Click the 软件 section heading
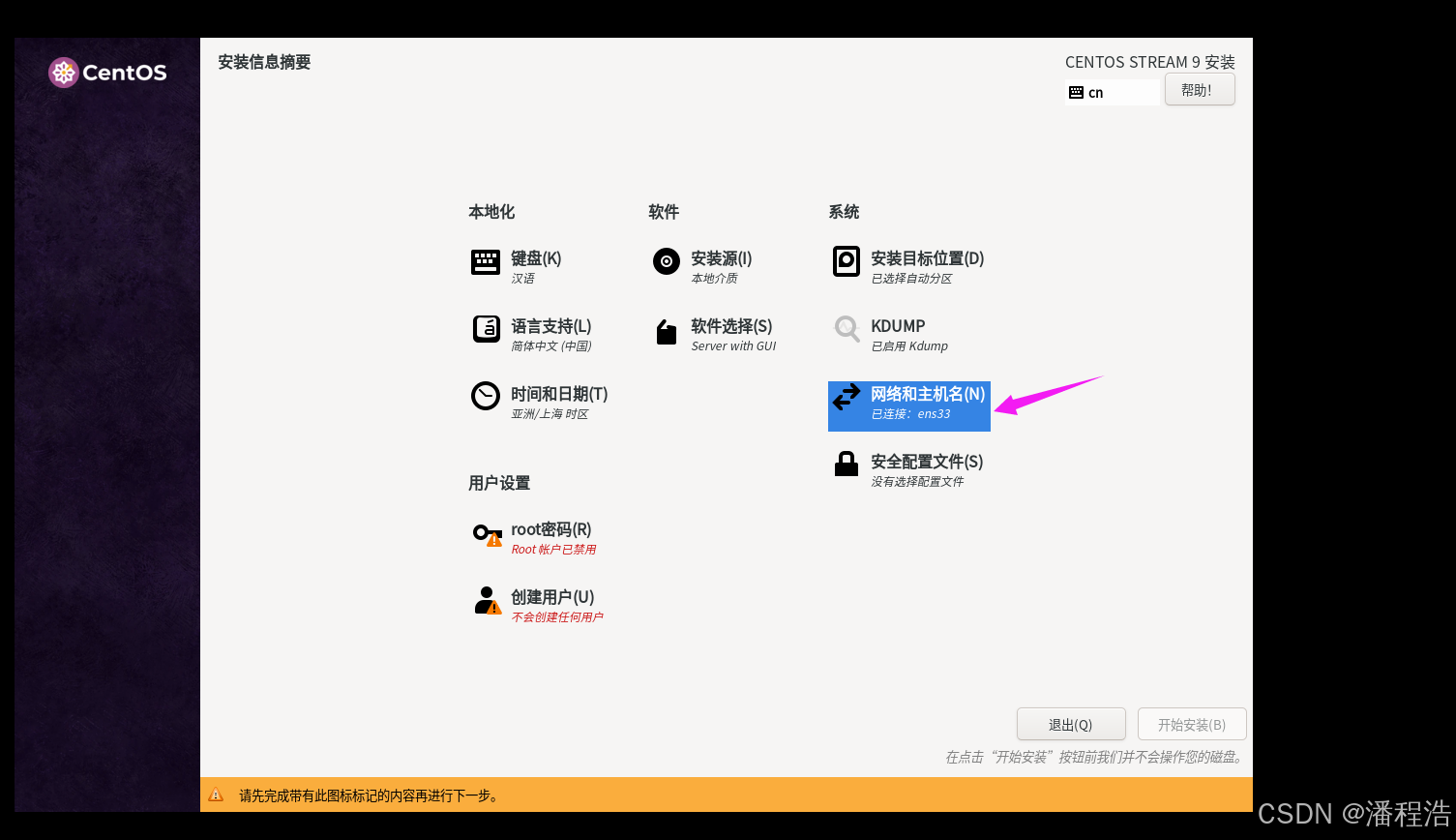This screenshot has height=840, width=1456. pos(664,212)
